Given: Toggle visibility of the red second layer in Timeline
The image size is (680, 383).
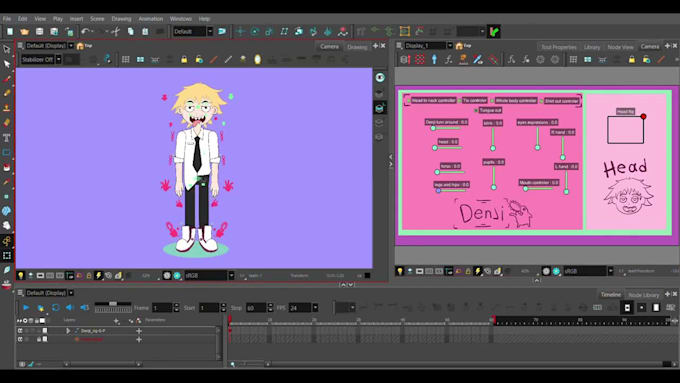Looking at the screenshot, I should 20,339.
